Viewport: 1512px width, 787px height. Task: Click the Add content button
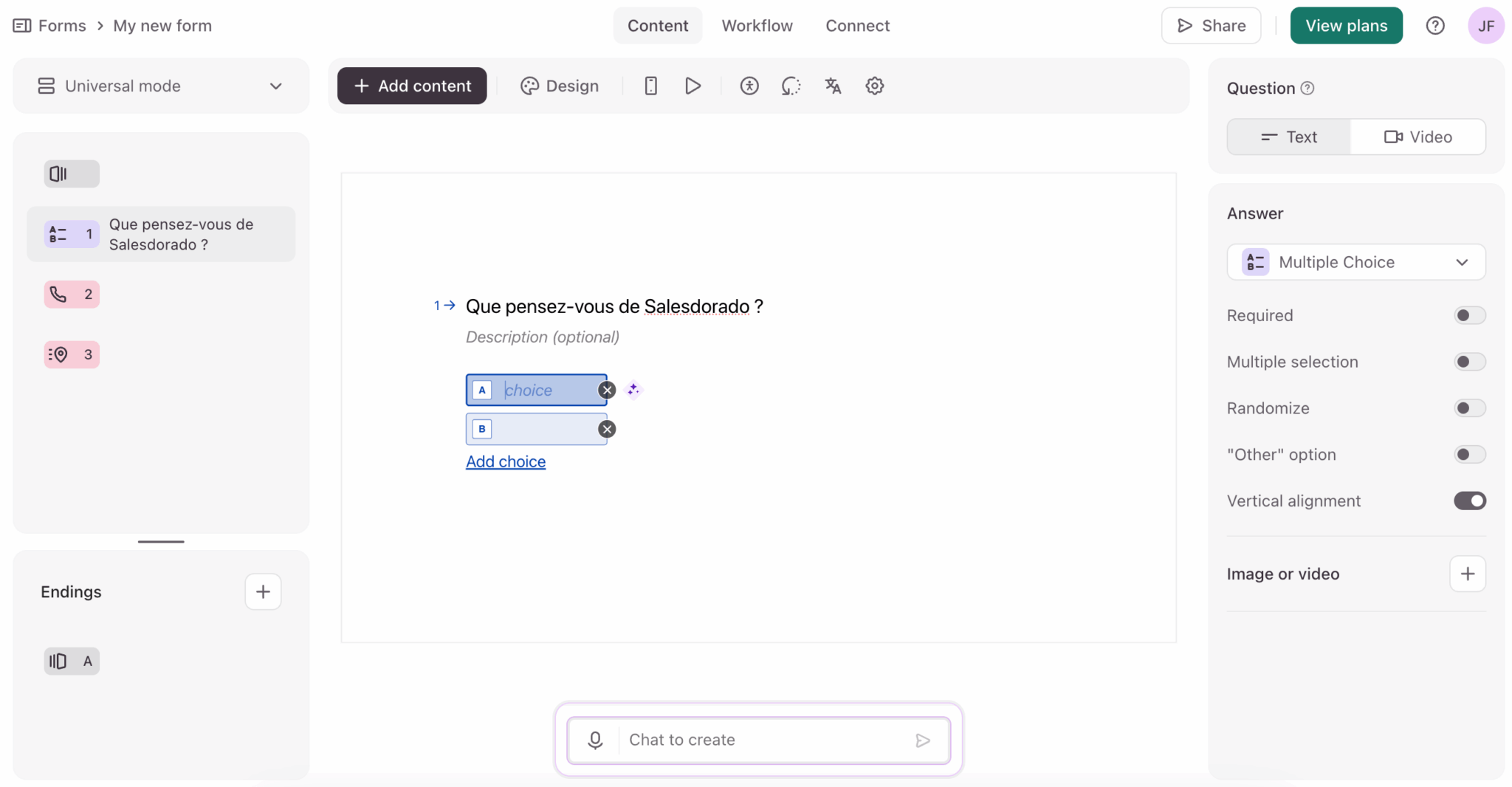point(412,86)
